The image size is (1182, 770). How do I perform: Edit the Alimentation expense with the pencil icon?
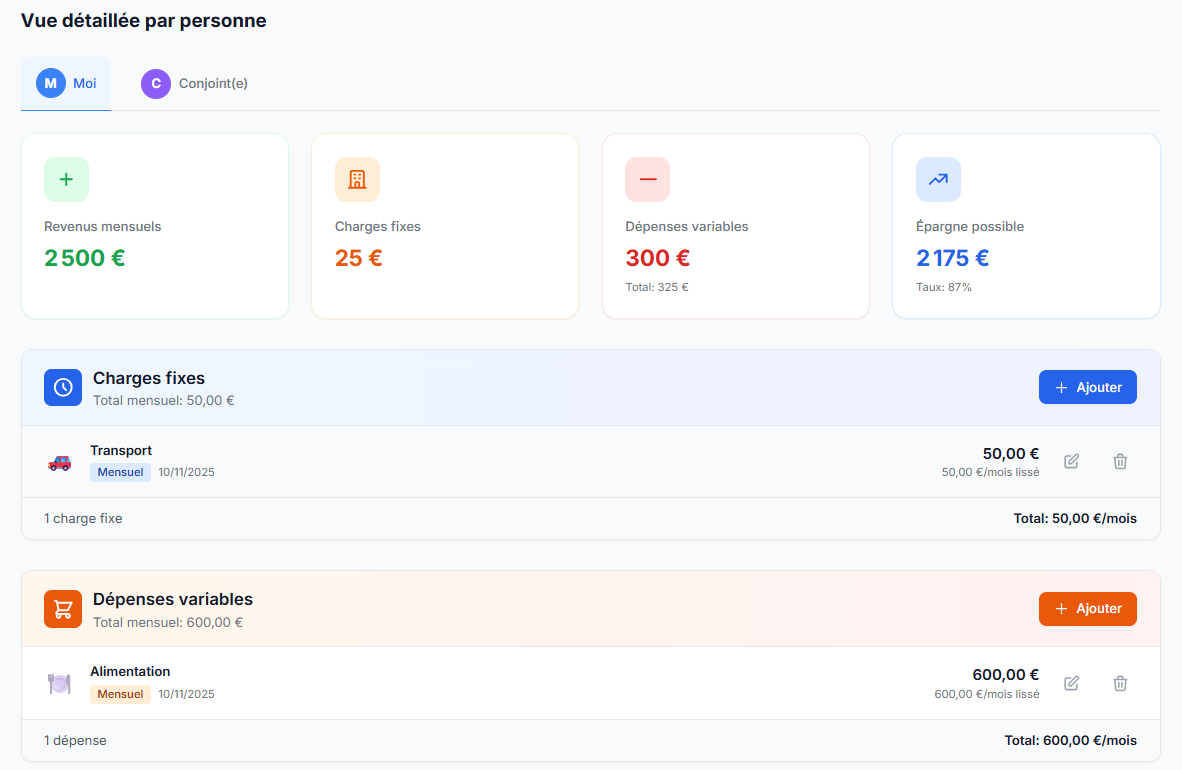tap(1071, 683)
